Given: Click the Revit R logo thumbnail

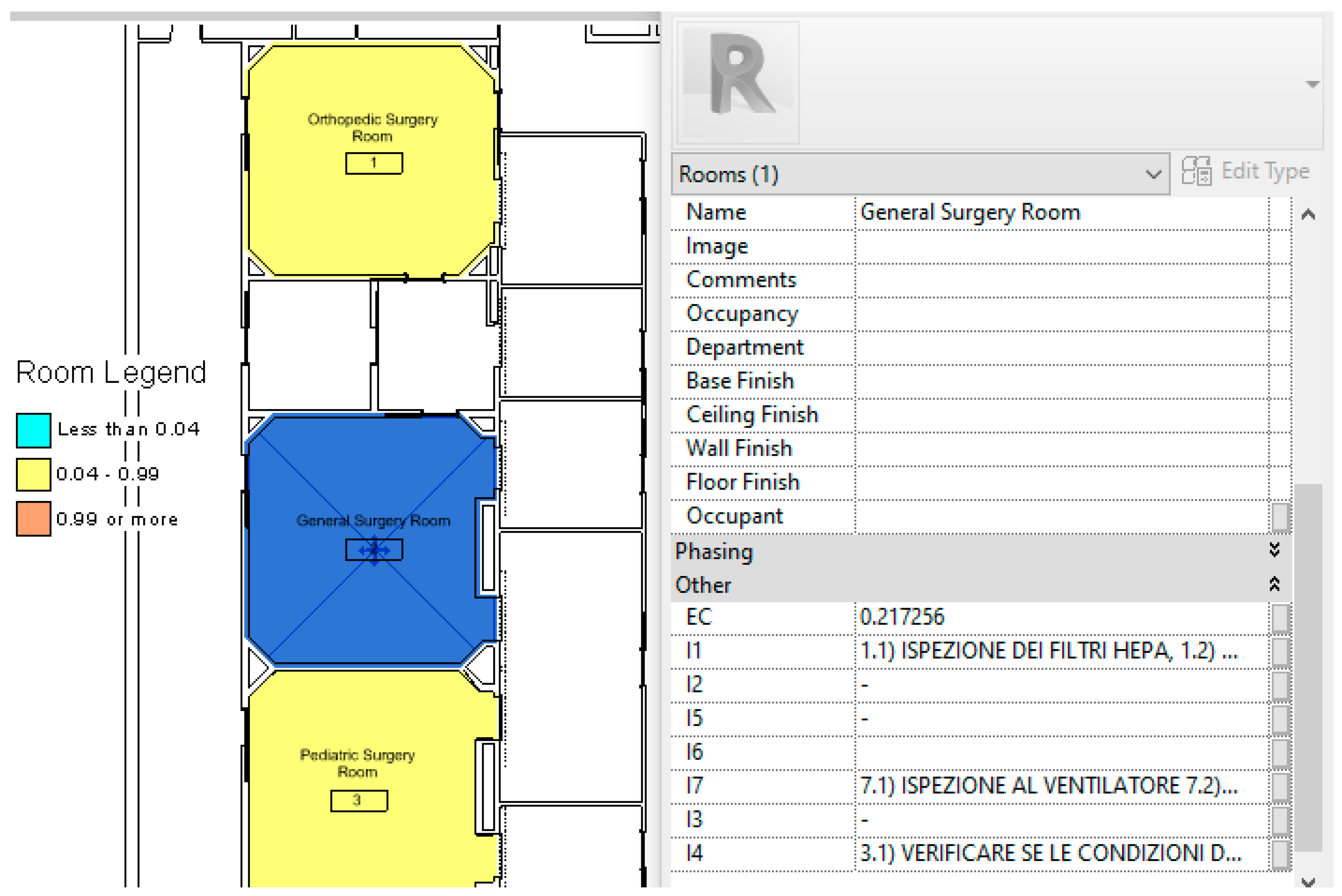Looking at the screenshot, I should coord(738,82).
